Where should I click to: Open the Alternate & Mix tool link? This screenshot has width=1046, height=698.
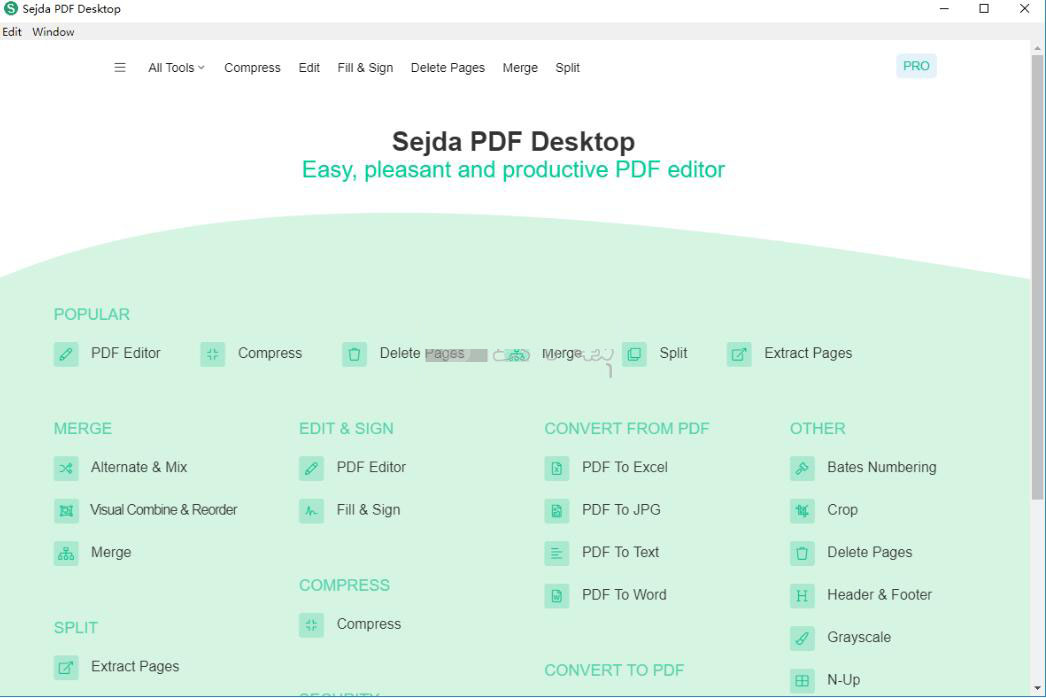[x=139, y=467]
